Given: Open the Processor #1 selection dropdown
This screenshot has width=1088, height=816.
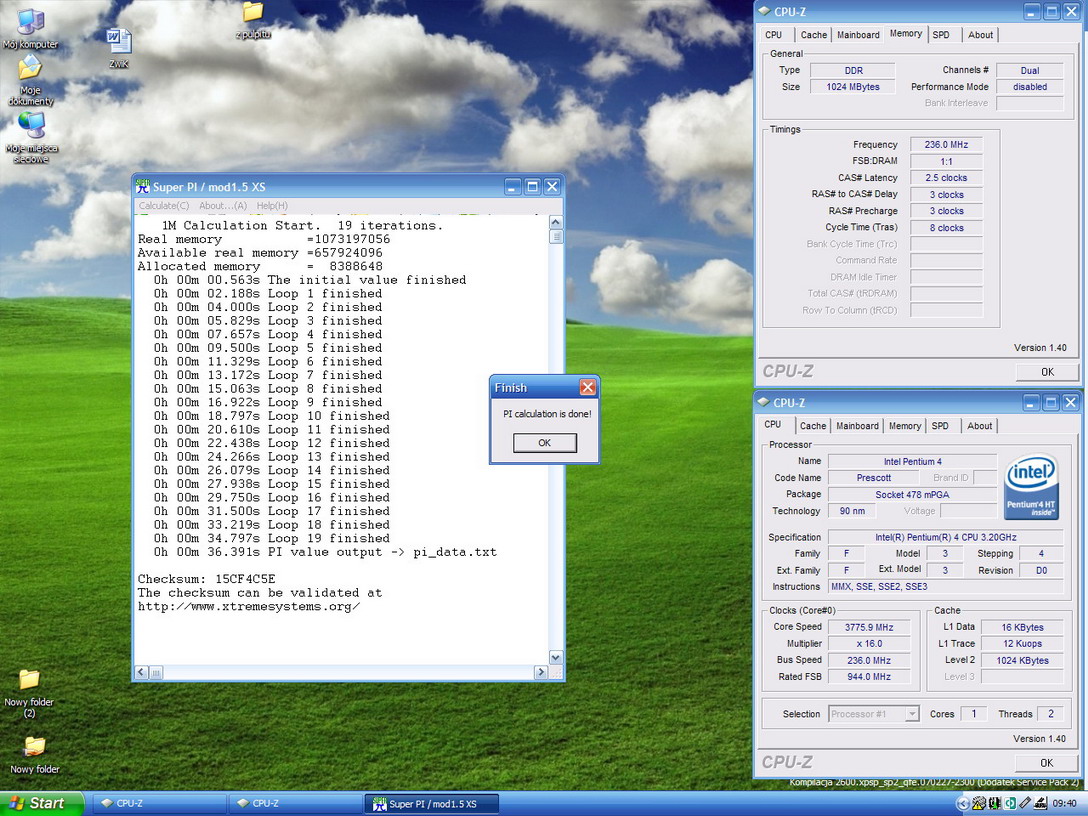Looking at the screenshot, I should [874, 713].
